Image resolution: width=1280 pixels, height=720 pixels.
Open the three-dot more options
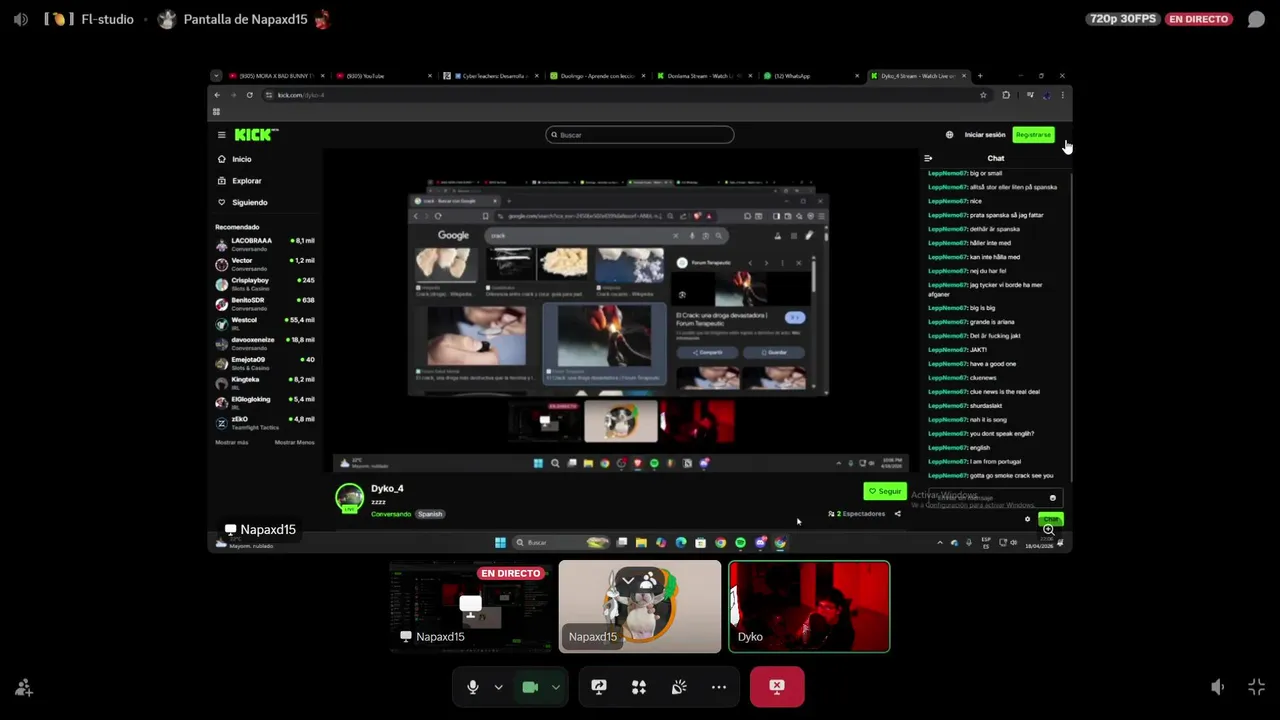coord(719,687)
